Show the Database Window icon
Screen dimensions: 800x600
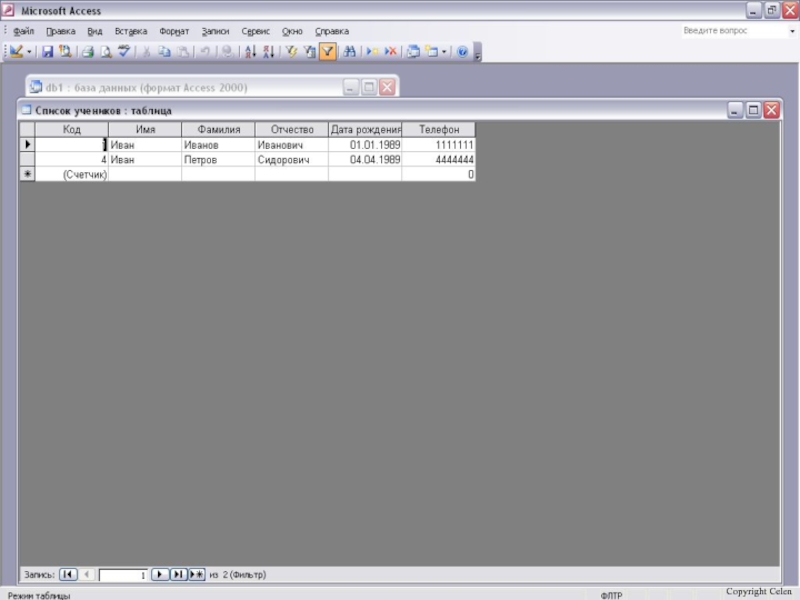pos(413,52)
